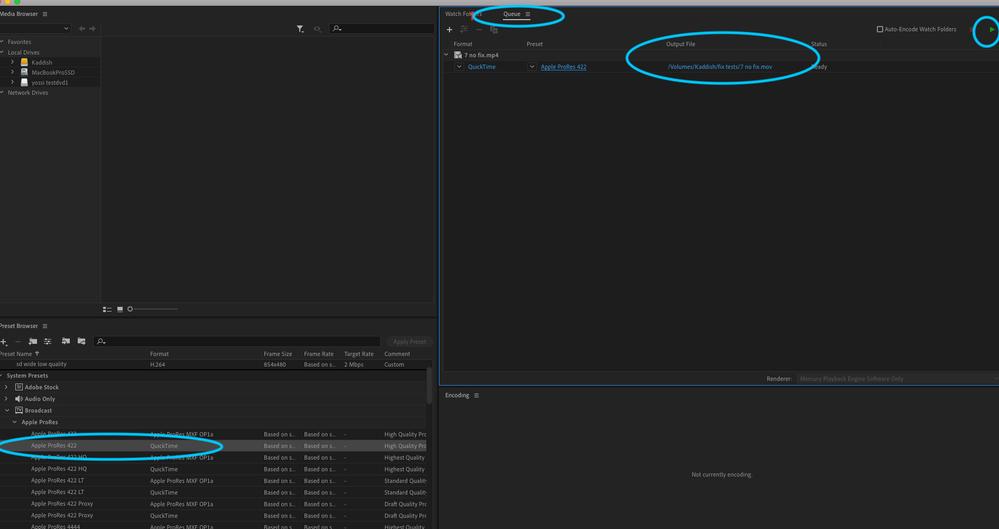
Task: Enable Auto-Encode Watch Folders checkbox
Action: pos(880,29)
